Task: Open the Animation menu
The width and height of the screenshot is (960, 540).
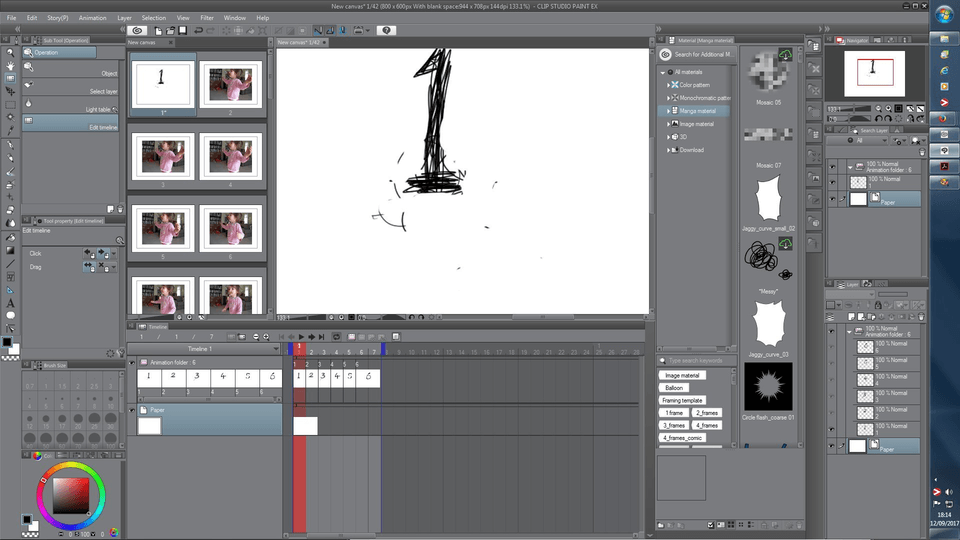Action: click(92, 18)
